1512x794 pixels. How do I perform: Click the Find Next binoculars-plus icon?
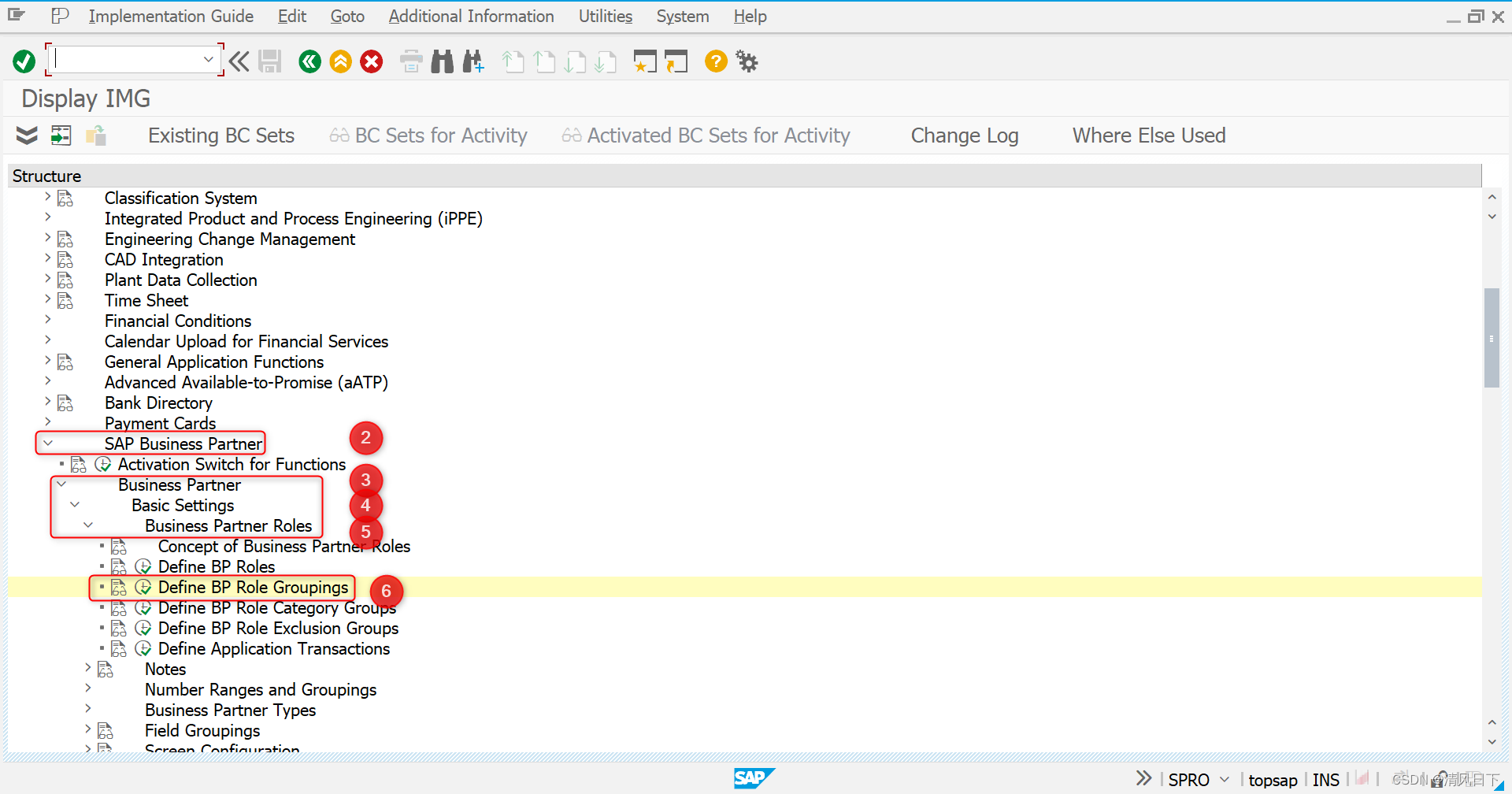coord(473,61)
